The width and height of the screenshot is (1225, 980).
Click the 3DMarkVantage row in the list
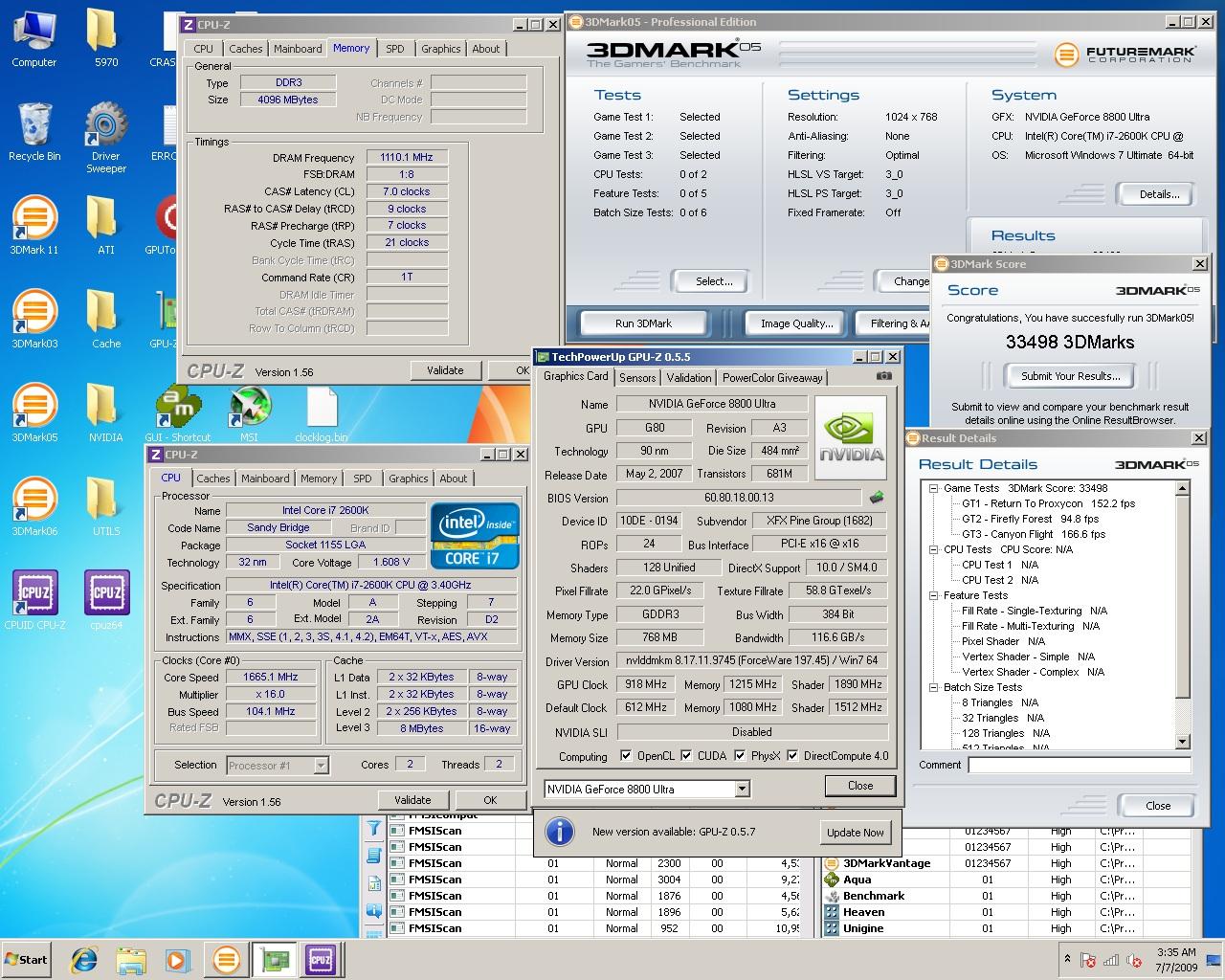[x=1008, y=863]
